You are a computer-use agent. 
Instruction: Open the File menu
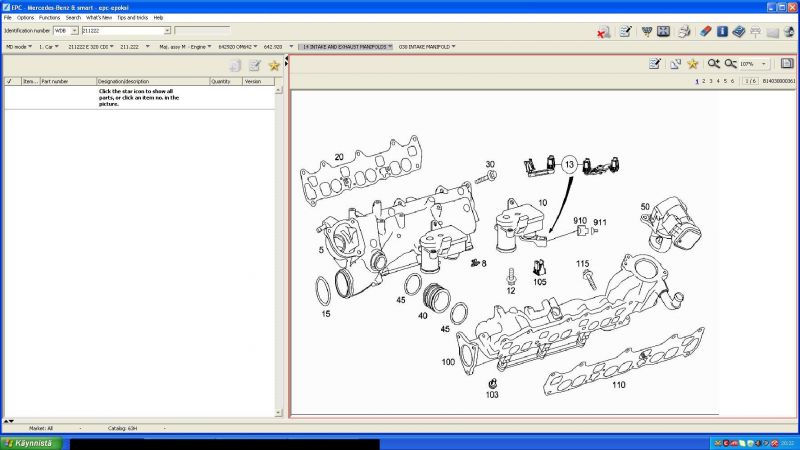(8, 17)
